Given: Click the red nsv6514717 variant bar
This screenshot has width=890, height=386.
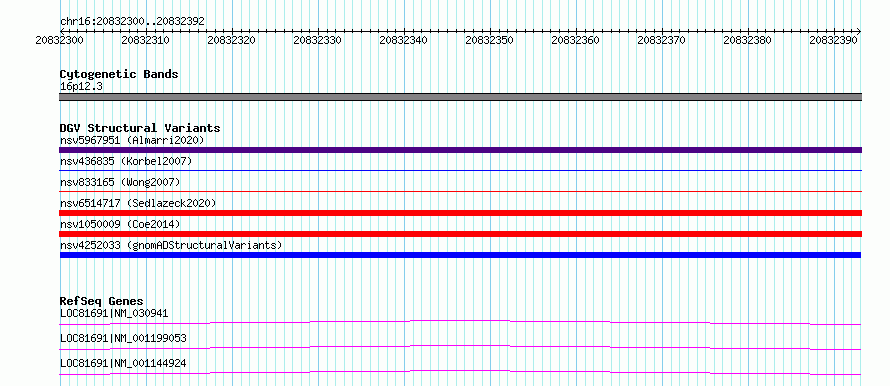Looking at the screenshot, I should pos(460,213).
